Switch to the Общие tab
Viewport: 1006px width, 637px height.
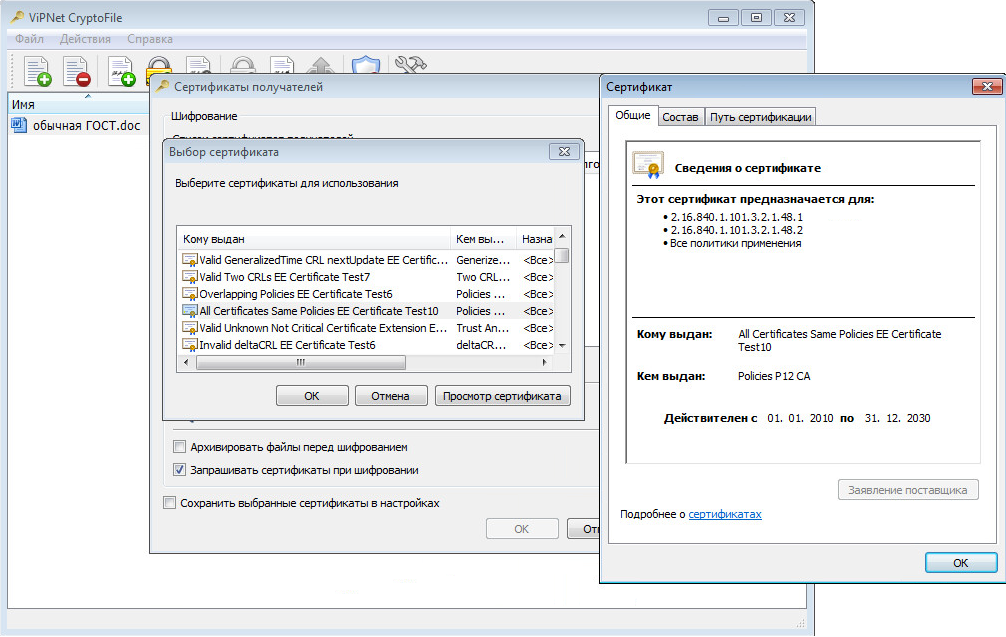click(633, 115)
